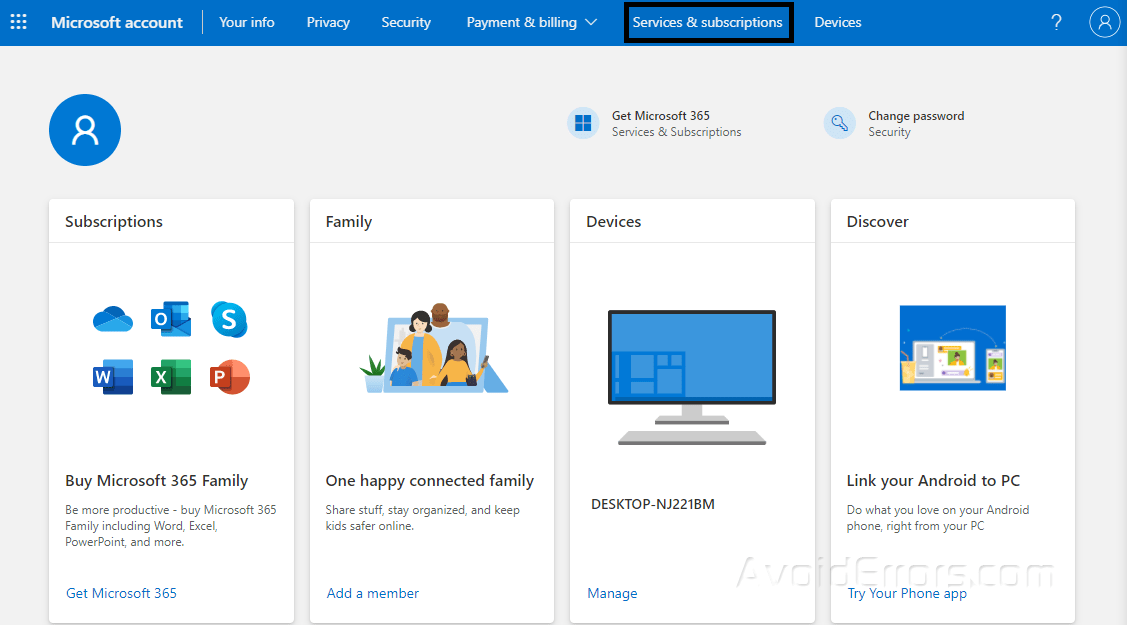Image resolution: width=1127 pixels, height=625 pixels.
Task: Click the Skype icon
Action: [229, 319]
